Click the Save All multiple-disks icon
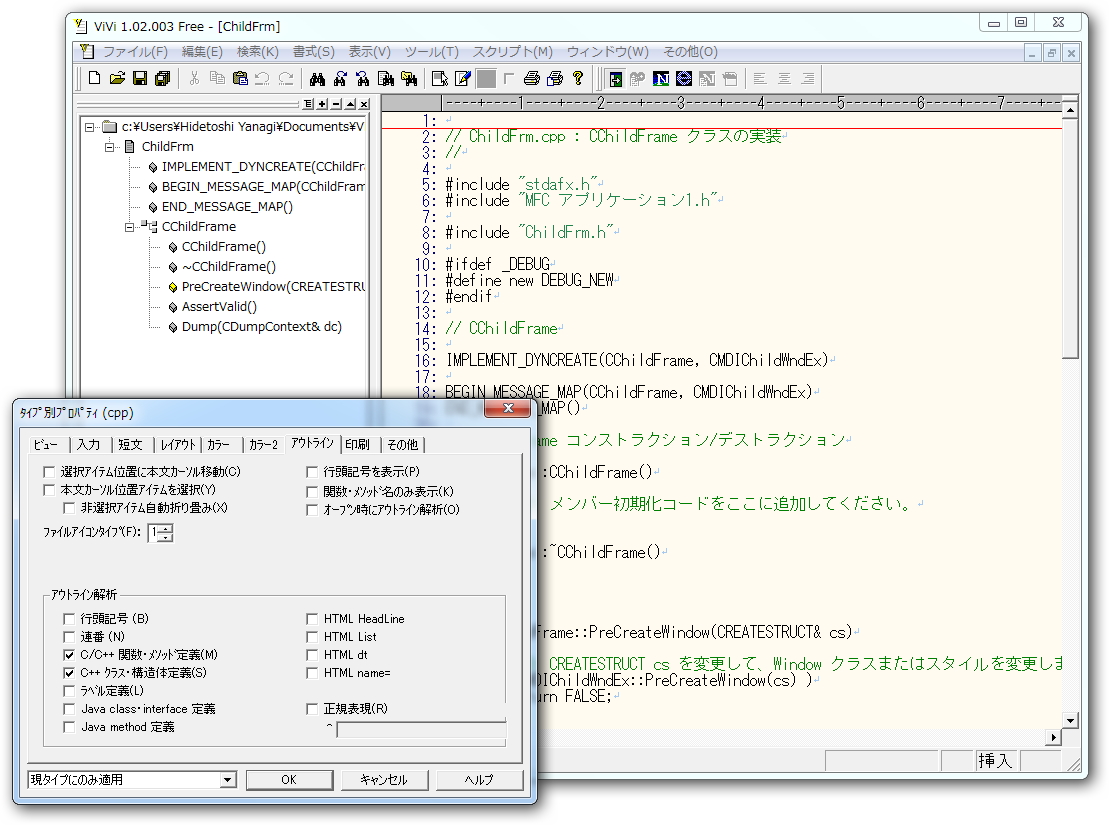1109x825 pixels. click(x=163, y=79)
